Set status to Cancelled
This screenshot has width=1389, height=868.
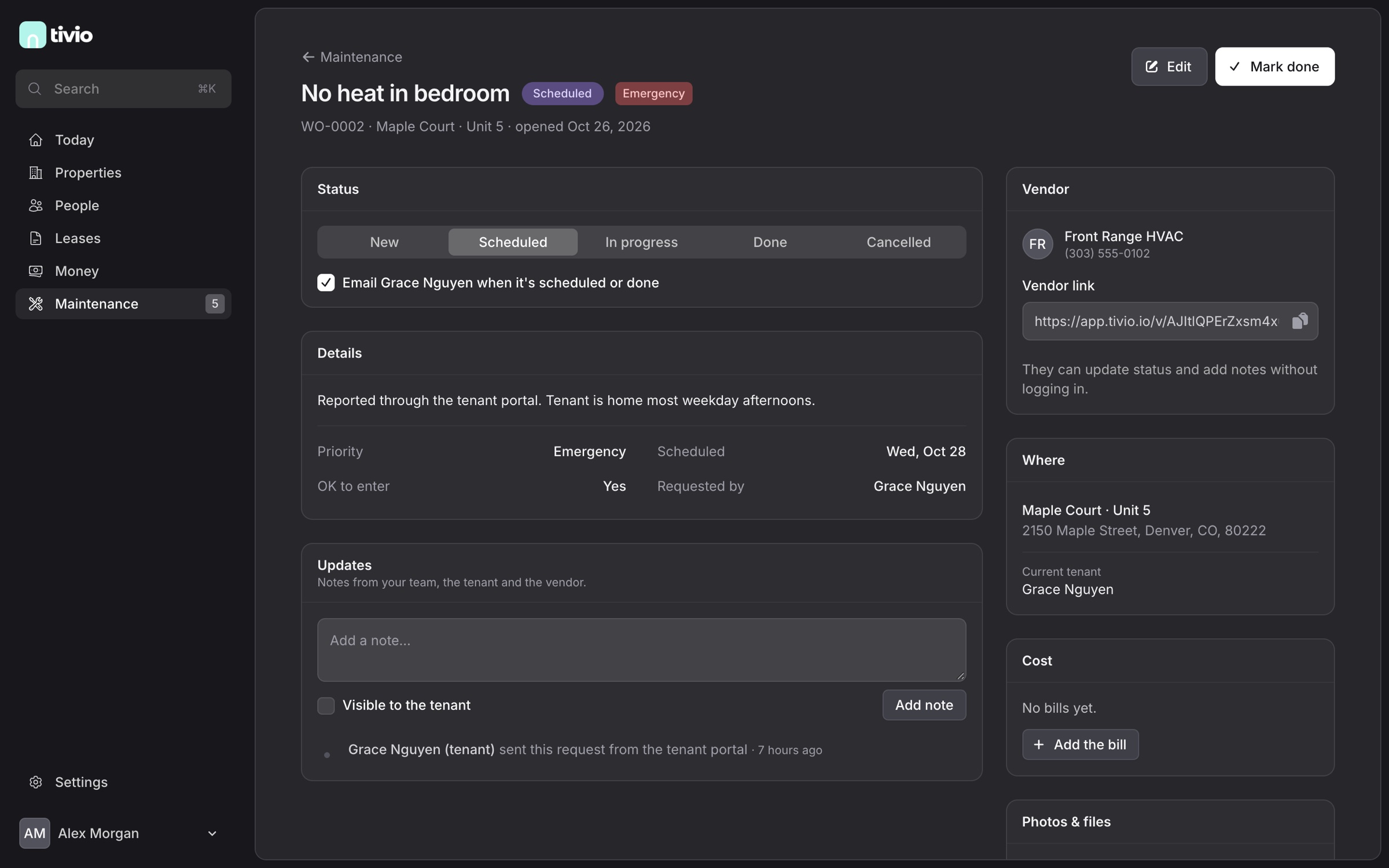899,242
